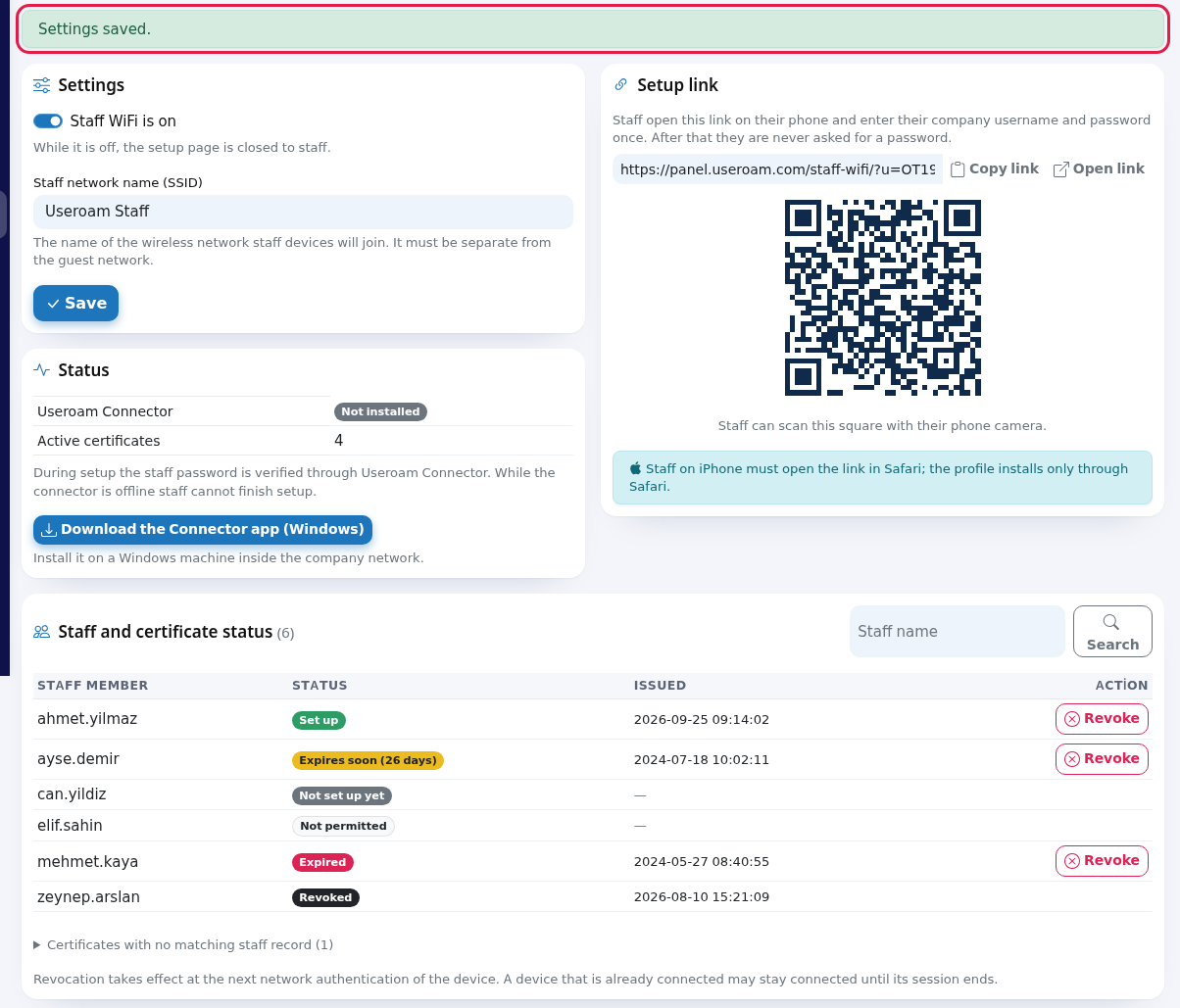Click the 'Set up' status badge
Image resolution: width=1180 pixels, height=1008 pixels.
[319, 720]
